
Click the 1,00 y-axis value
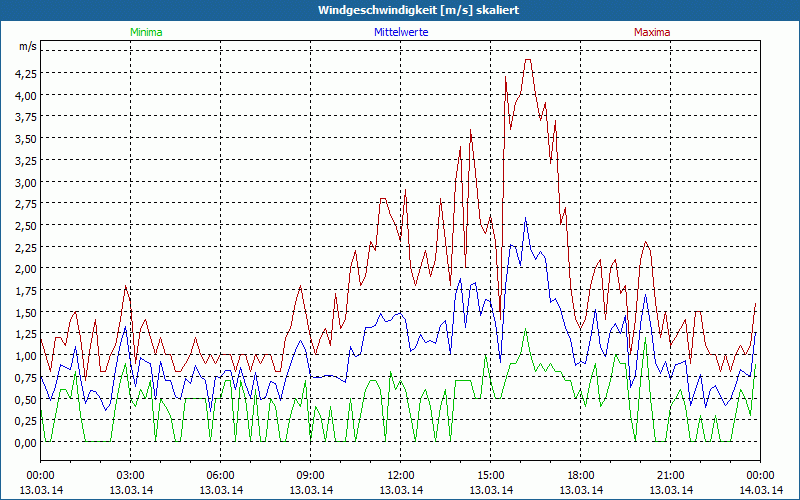(26, 356)
